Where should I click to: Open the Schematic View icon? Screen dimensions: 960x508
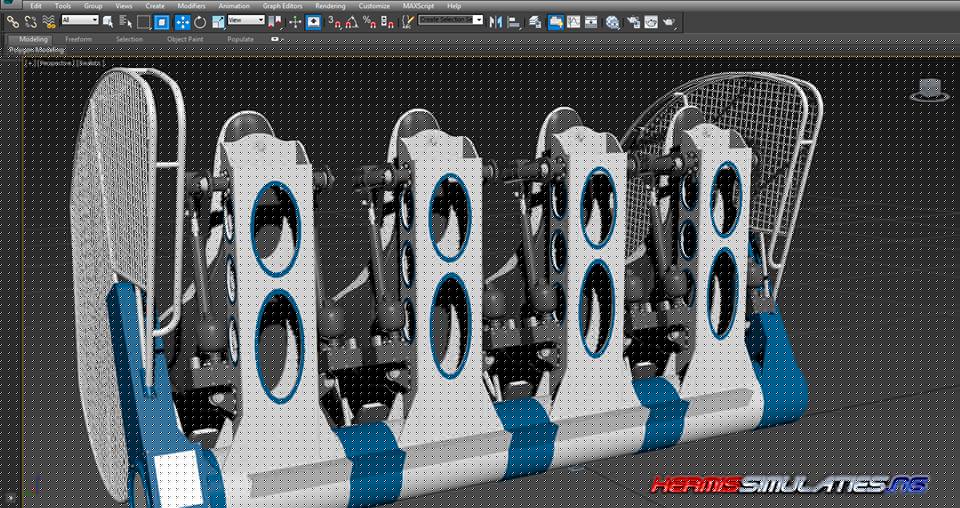(591, 22)
